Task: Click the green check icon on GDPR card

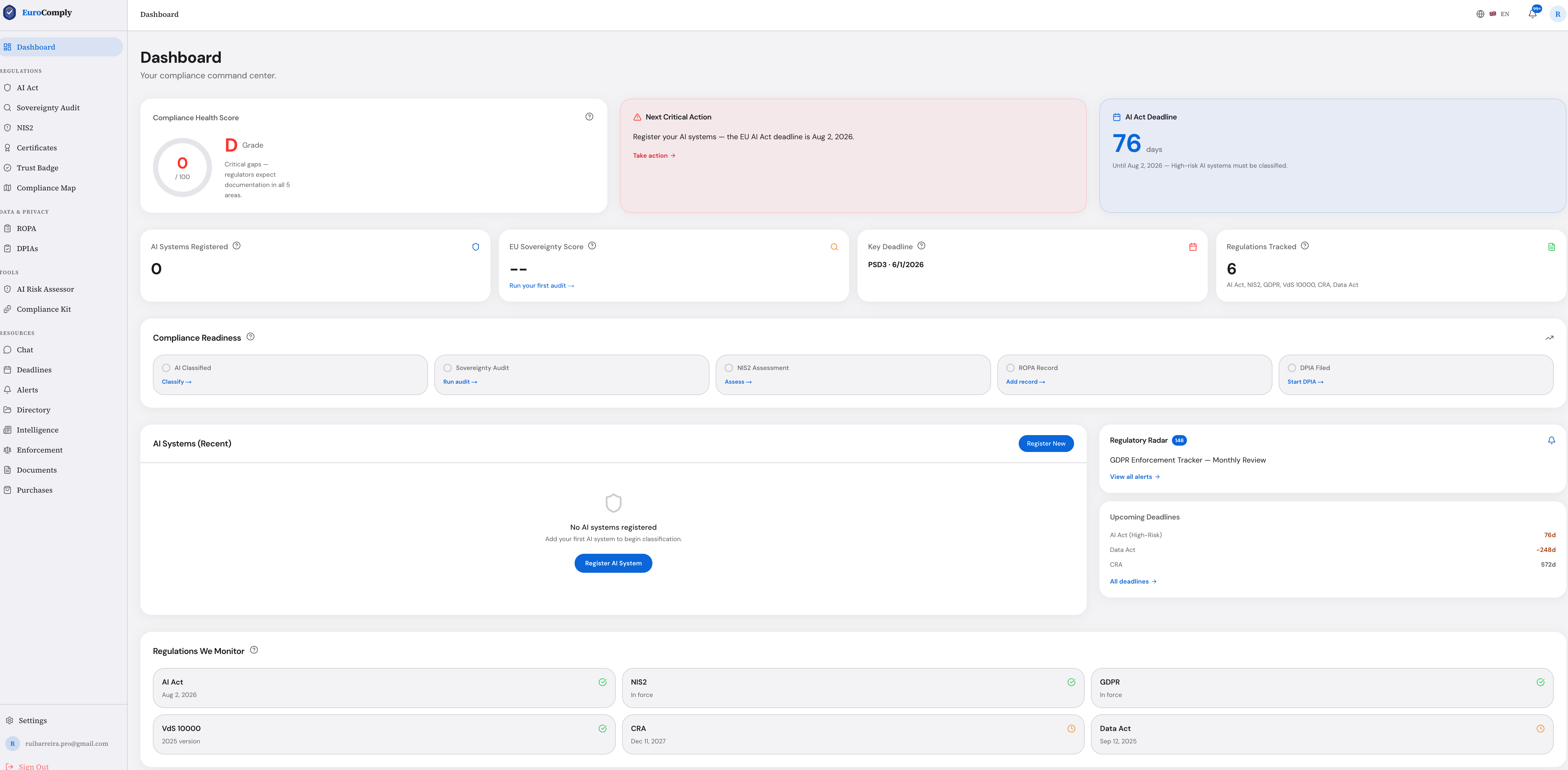Action: click(x=1541, y=682)
